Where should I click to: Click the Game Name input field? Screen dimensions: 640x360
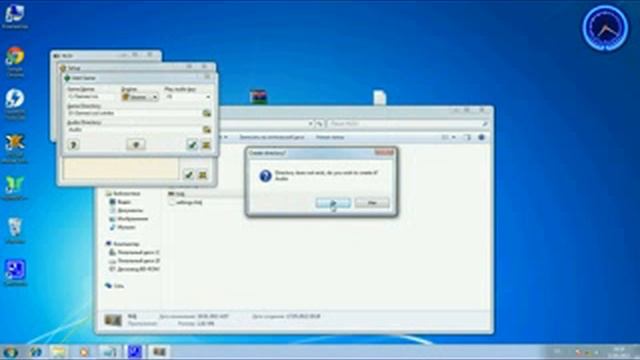point(92,97)
